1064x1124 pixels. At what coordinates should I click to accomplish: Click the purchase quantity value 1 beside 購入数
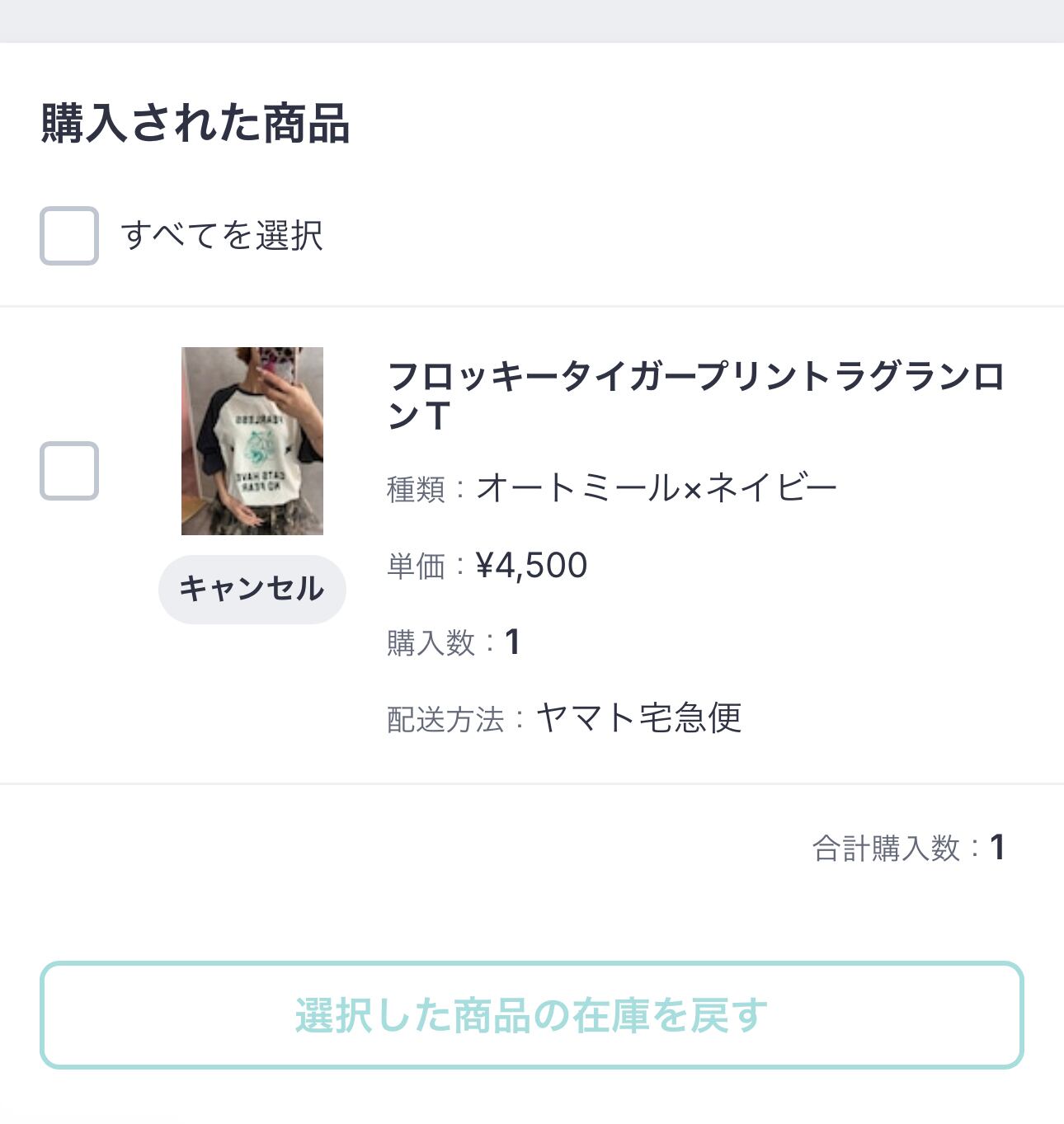pyautogui.click(x=512, y=642)
